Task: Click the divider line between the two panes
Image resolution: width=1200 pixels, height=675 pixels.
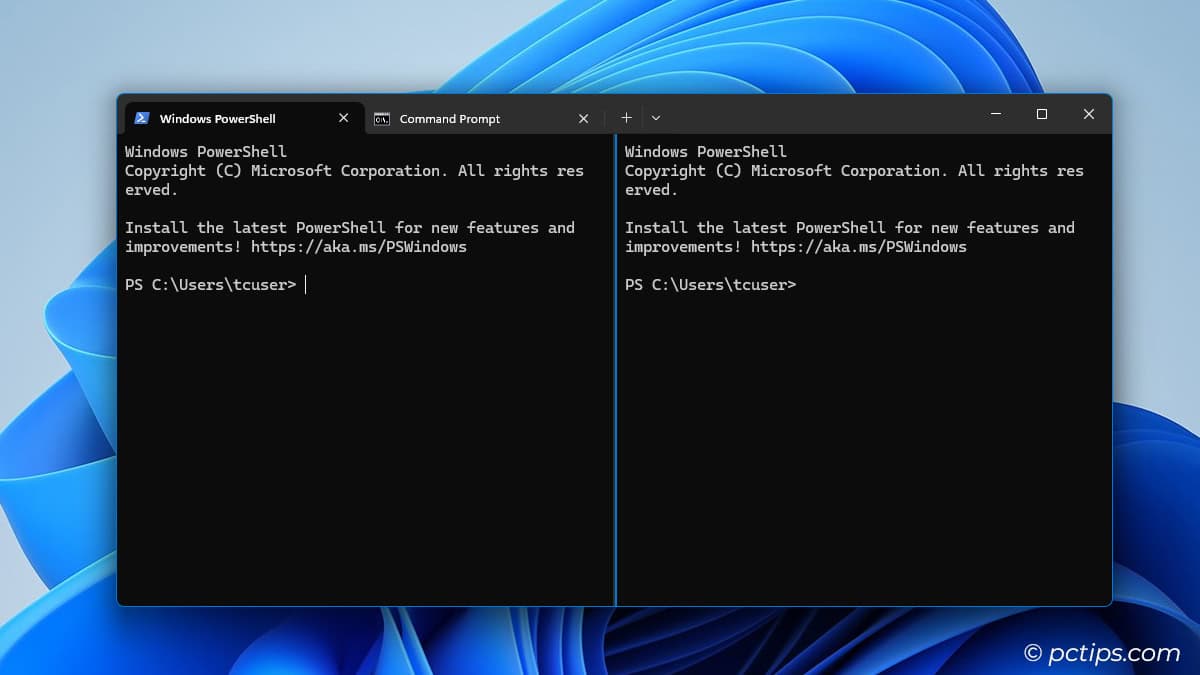Action: [615, 400]
